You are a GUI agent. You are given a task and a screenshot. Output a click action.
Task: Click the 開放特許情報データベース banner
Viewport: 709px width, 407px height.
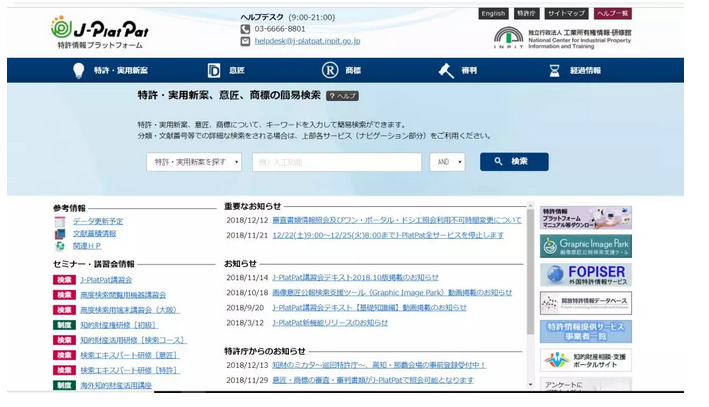click(x=586, y=303)
